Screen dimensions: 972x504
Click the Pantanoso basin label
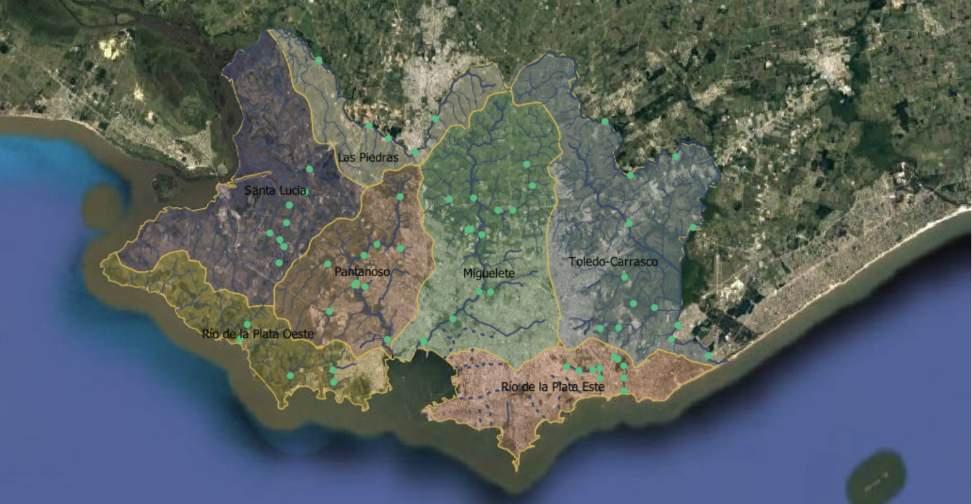point(362,272)
